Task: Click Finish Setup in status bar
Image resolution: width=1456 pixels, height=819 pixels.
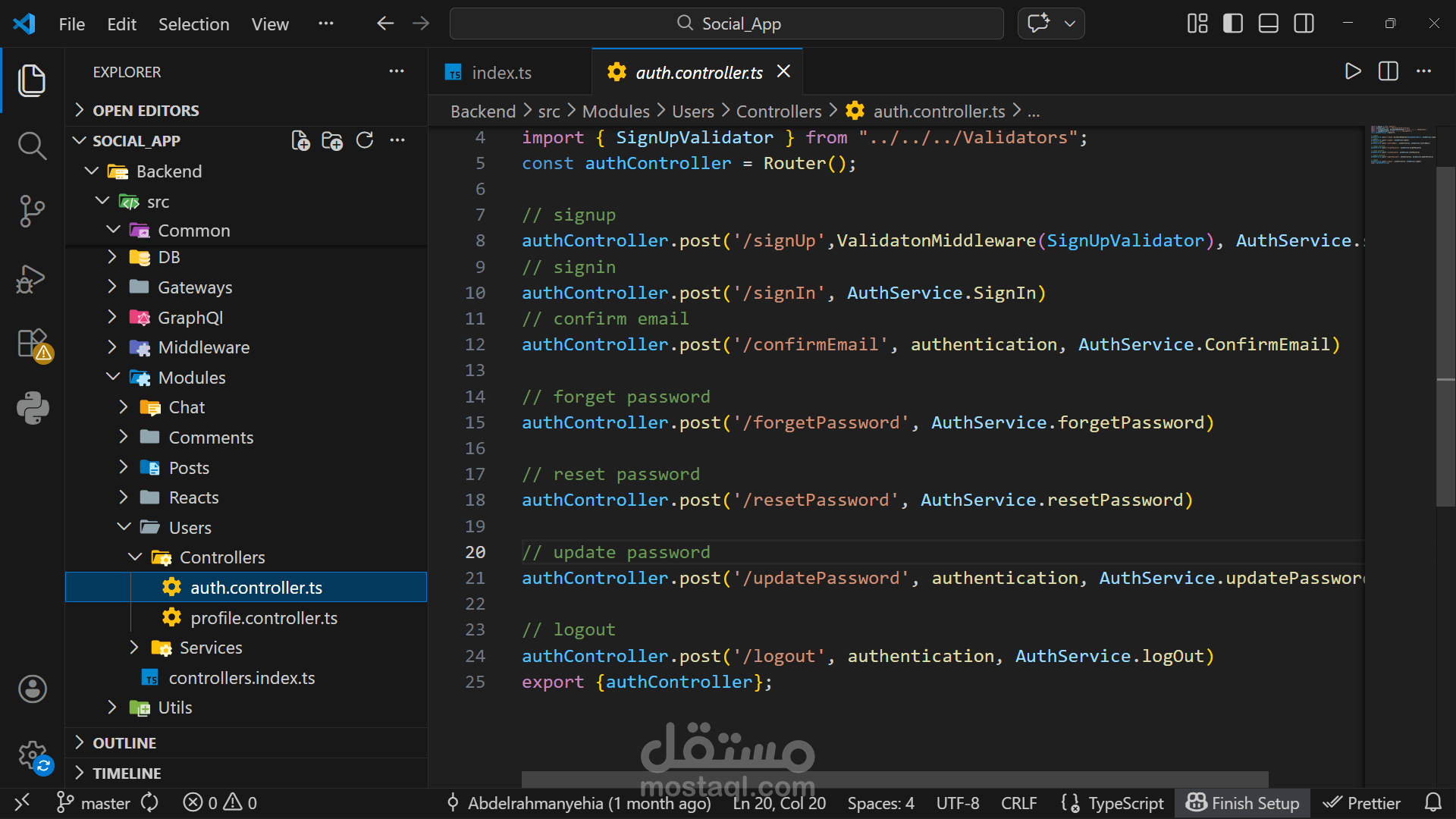Action: pyautogui.click(x=1243, y=803)
